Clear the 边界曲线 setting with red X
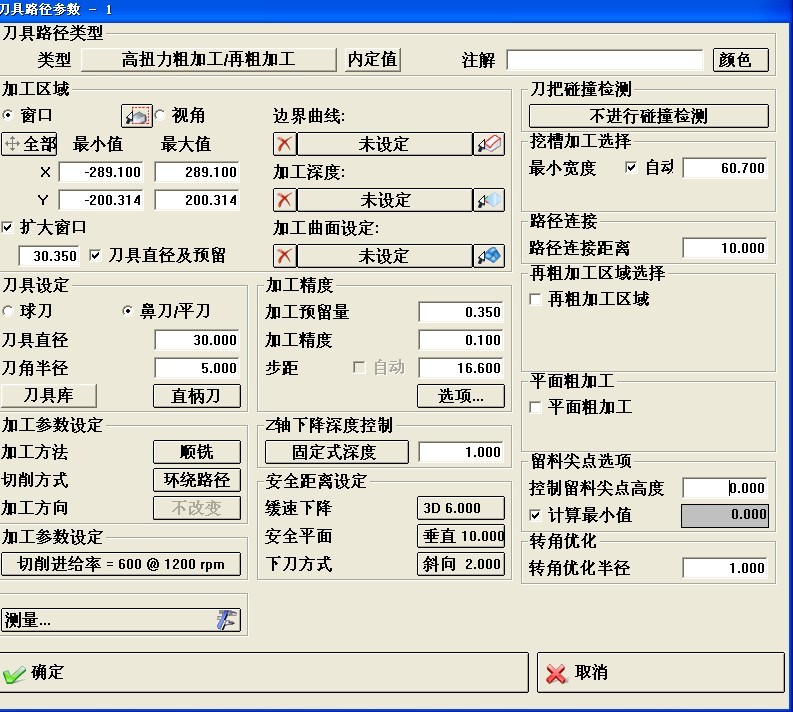Screen dimensions: 793x712 [284, 144]
